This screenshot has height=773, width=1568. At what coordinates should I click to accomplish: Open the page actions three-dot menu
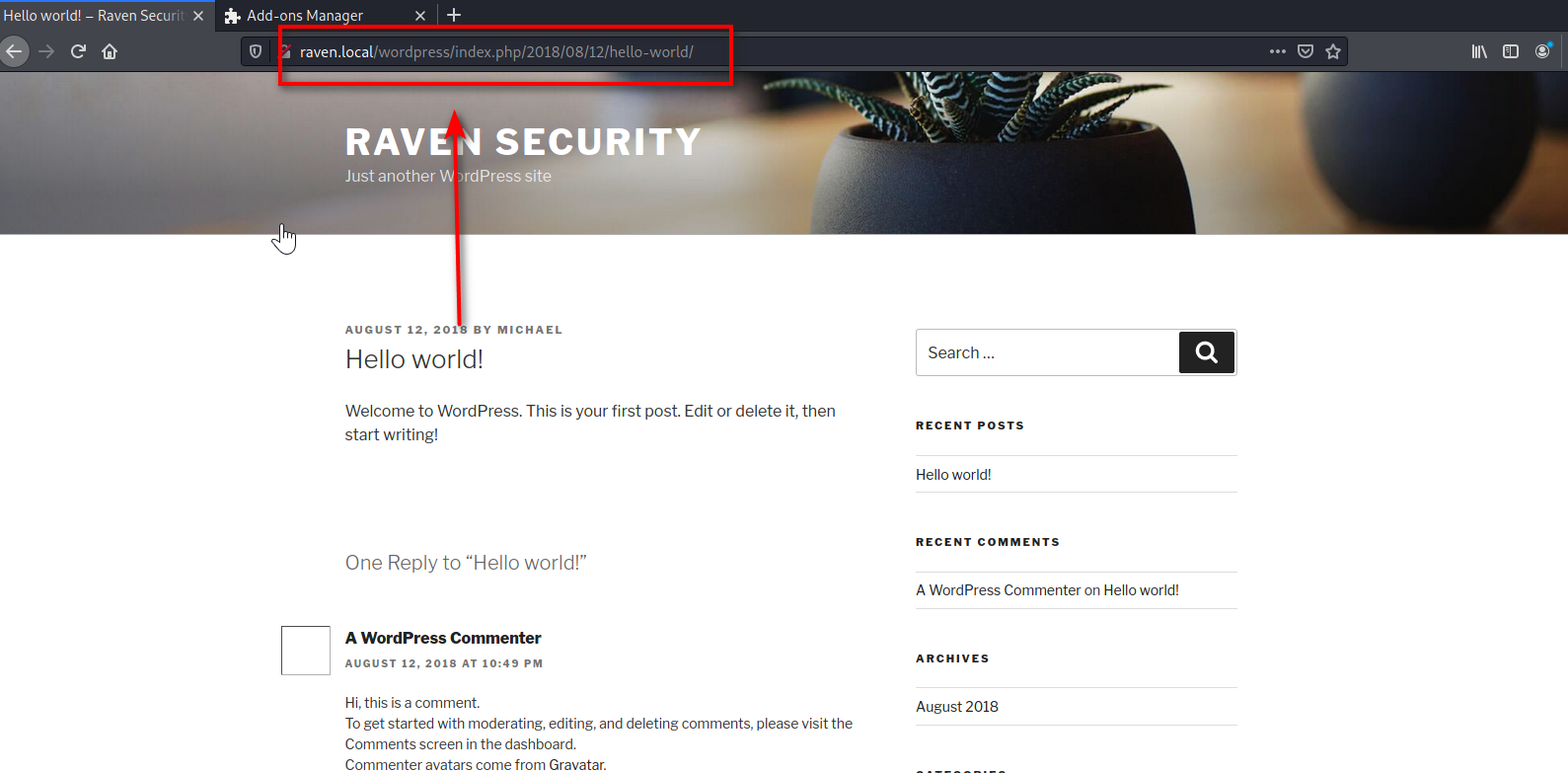click(x=1278, y=51)
